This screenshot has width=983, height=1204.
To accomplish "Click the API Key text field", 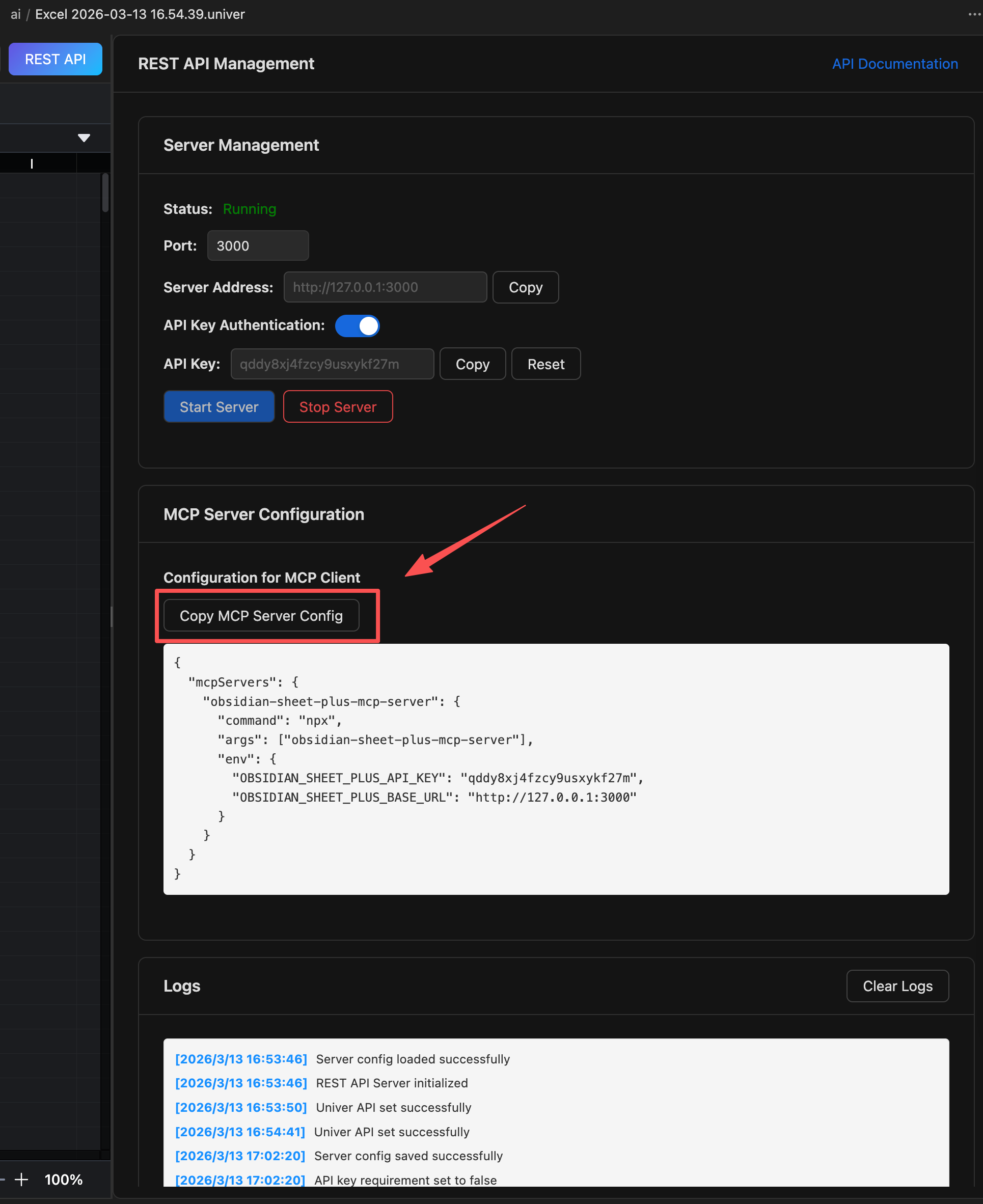I will 332,364.
